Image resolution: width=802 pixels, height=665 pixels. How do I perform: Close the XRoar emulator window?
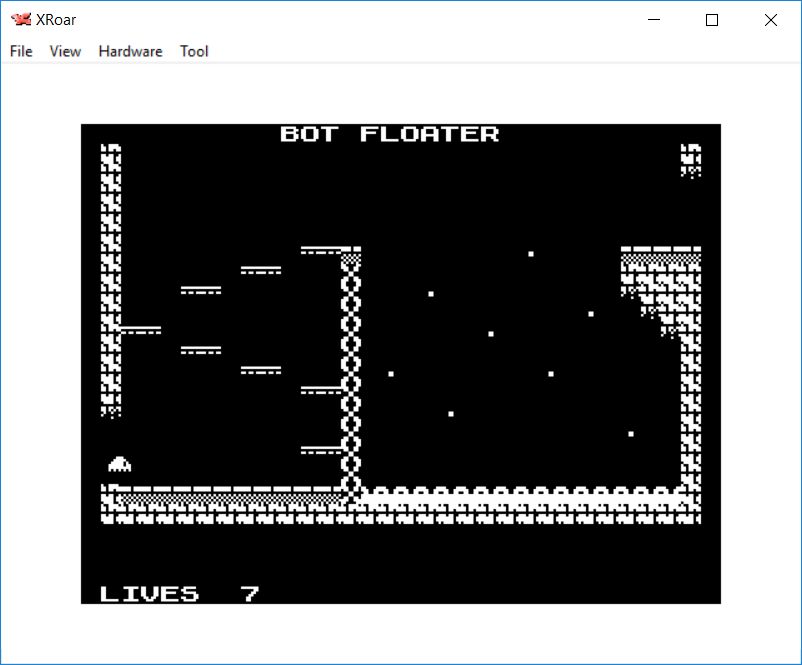[770, 20]
